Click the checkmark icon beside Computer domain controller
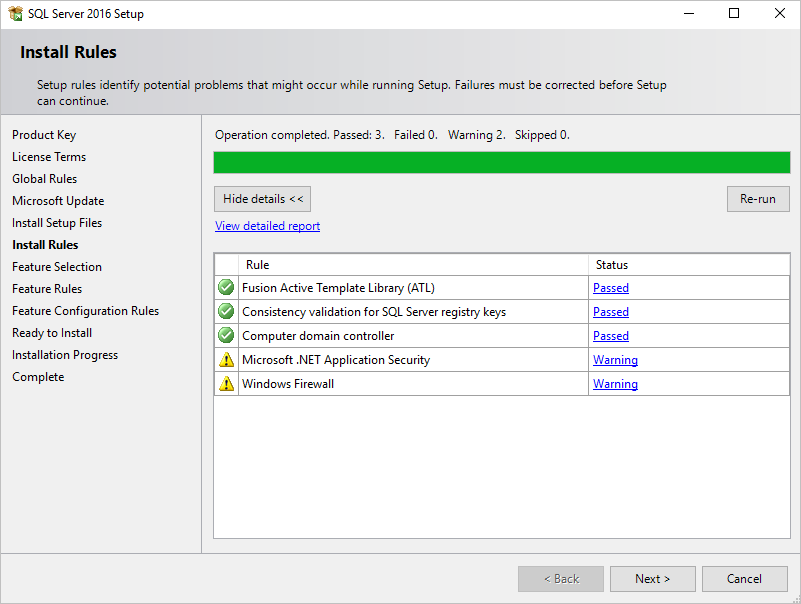Viewport: 801px width, 604px height. coord(225,335)
